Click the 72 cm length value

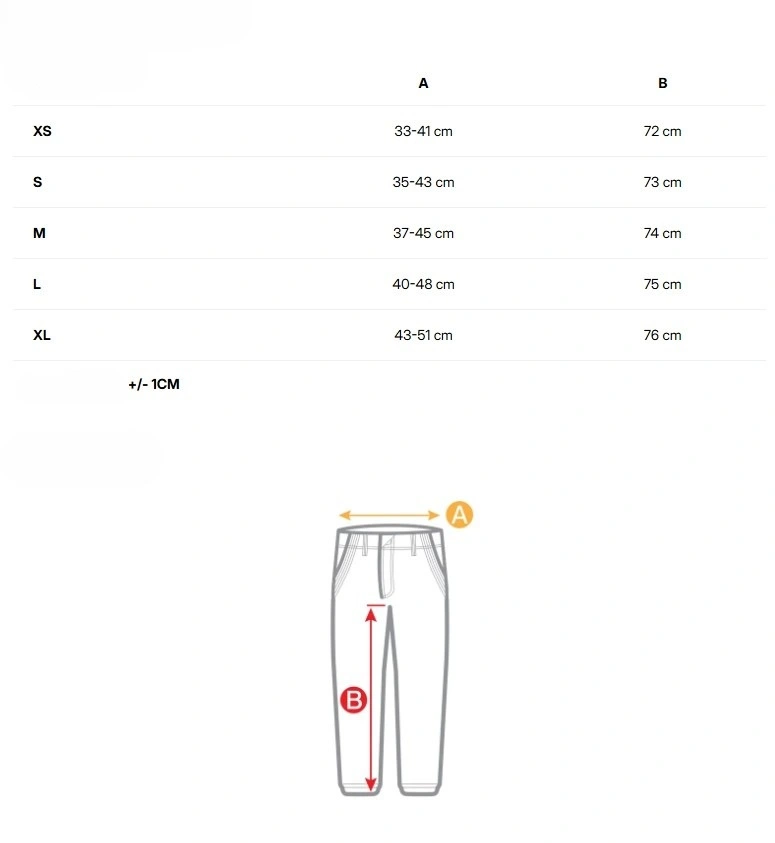pos(663,131)
